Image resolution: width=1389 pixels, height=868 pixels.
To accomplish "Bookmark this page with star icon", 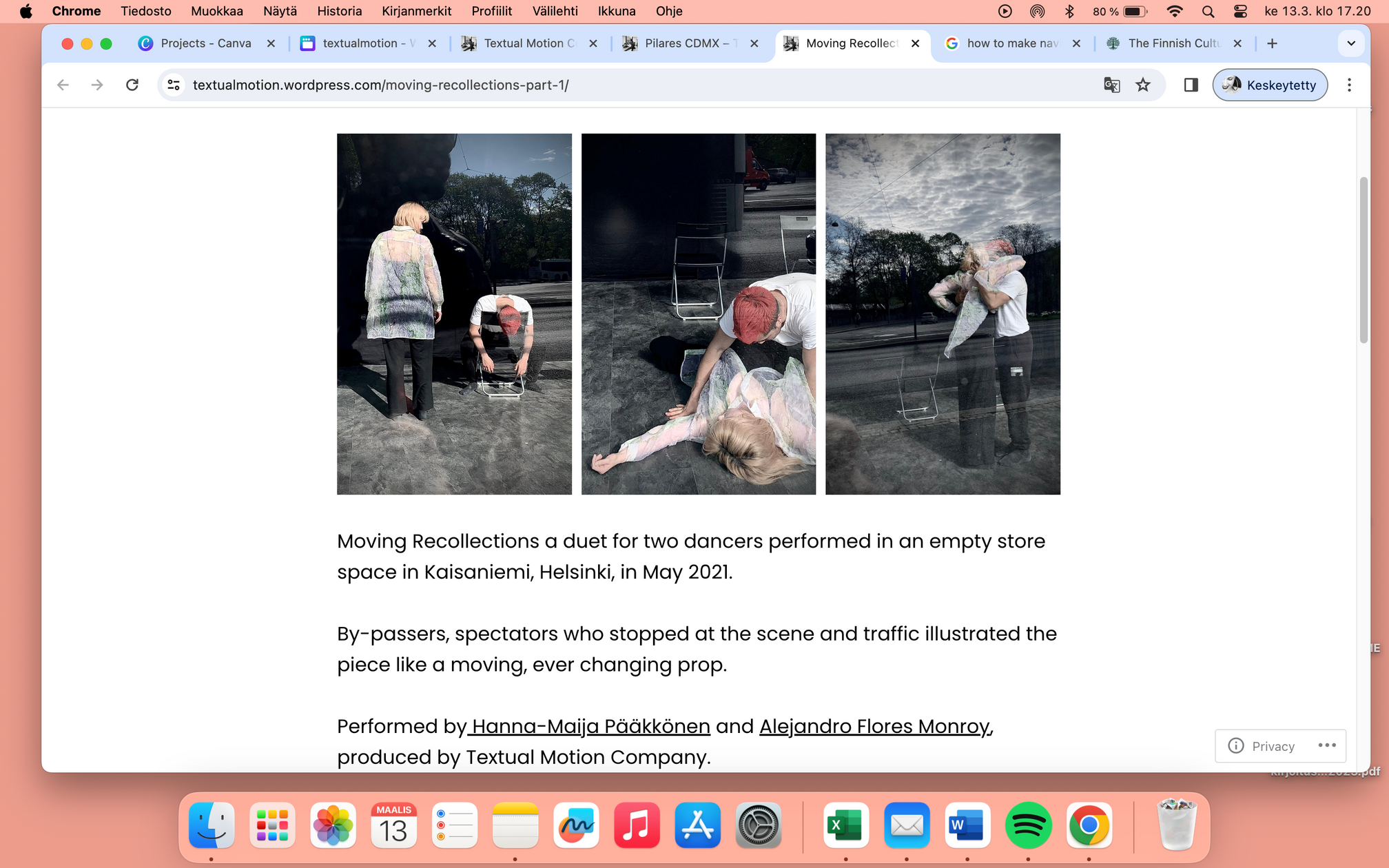I will 1143,85.
